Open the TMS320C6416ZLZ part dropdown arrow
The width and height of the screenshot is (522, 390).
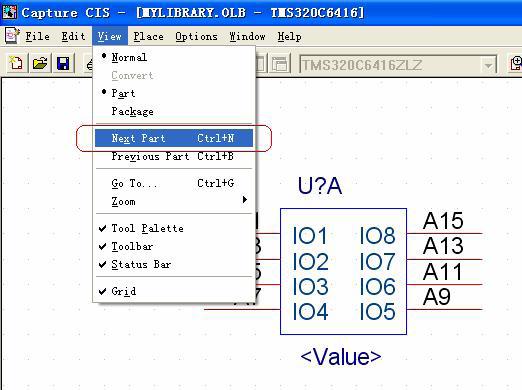(488, 65)
